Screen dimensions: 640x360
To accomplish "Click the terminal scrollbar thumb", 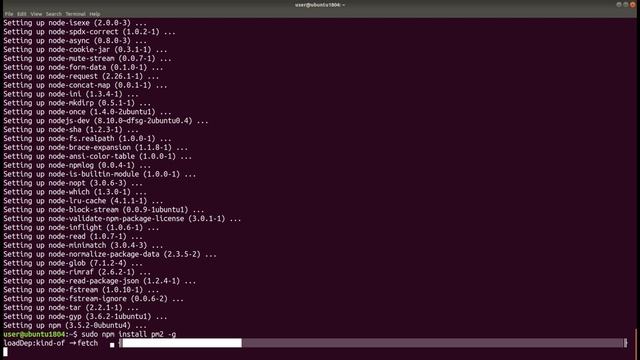I will [x=636, y=344].
